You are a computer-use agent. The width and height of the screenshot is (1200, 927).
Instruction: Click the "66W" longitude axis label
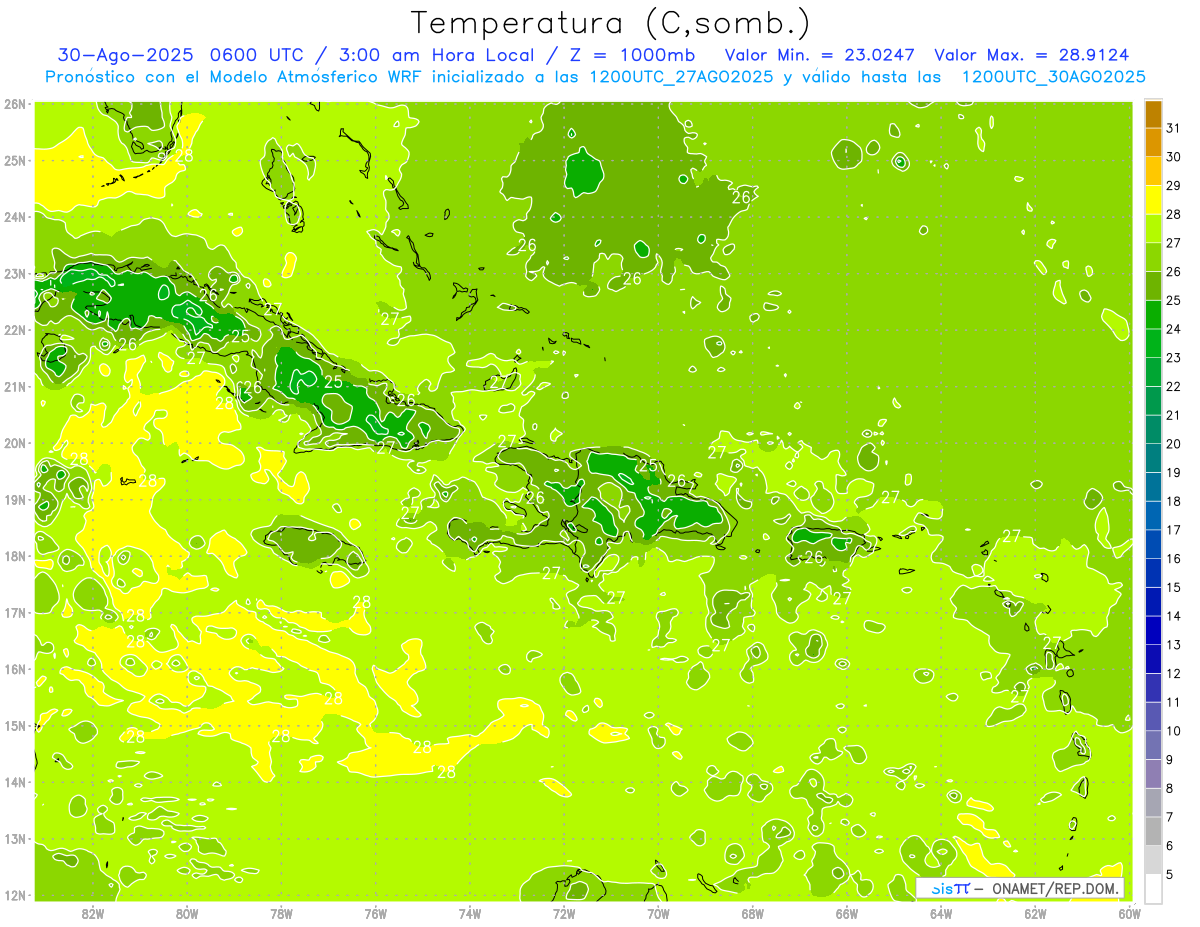coord(846,913)
